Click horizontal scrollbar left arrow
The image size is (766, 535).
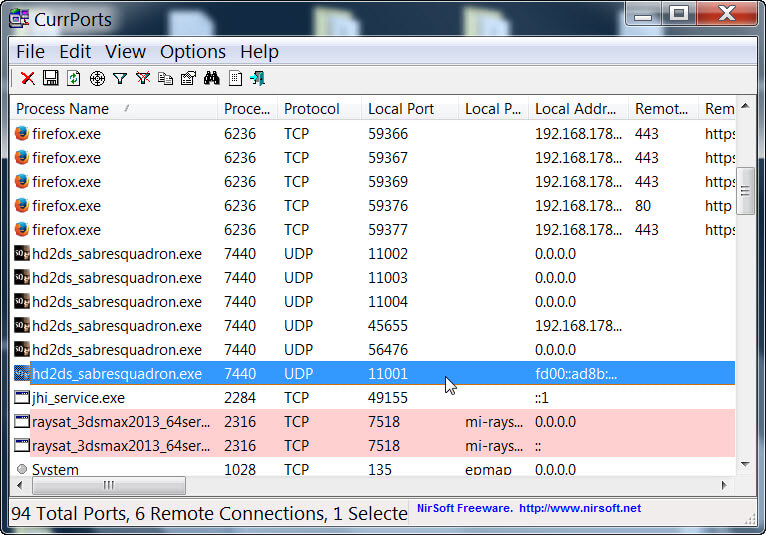tap(20, 485)
